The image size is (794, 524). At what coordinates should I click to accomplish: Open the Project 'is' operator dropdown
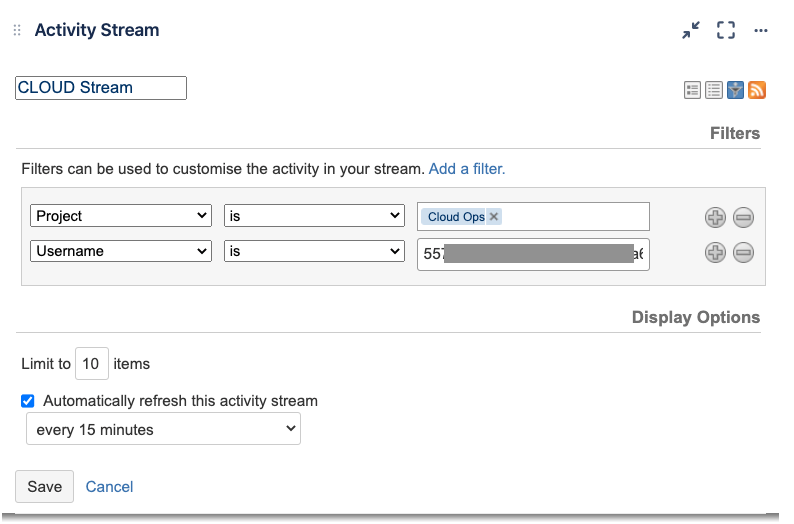(314, 216)
